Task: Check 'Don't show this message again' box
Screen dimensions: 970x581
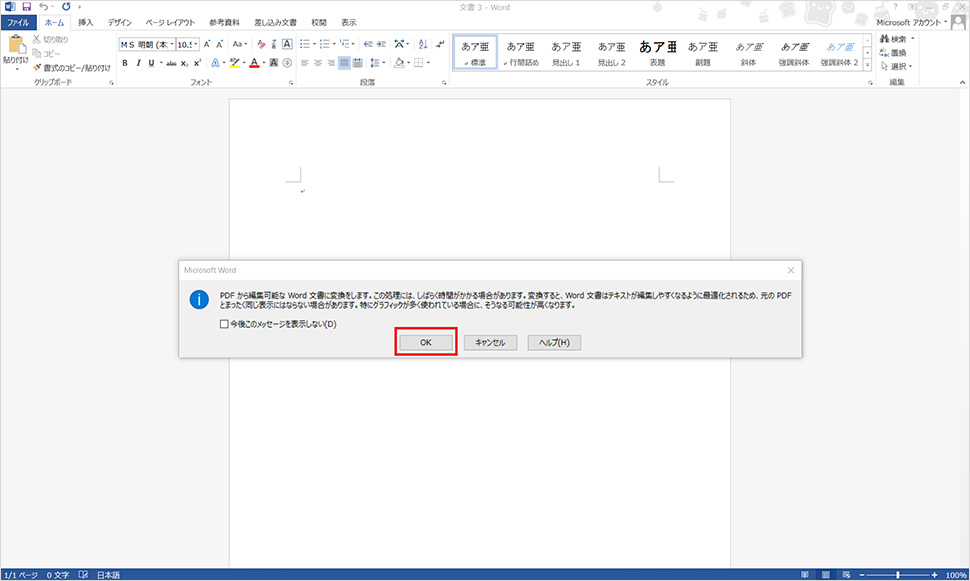Action: pyautogui.click(x=224, y=324)
